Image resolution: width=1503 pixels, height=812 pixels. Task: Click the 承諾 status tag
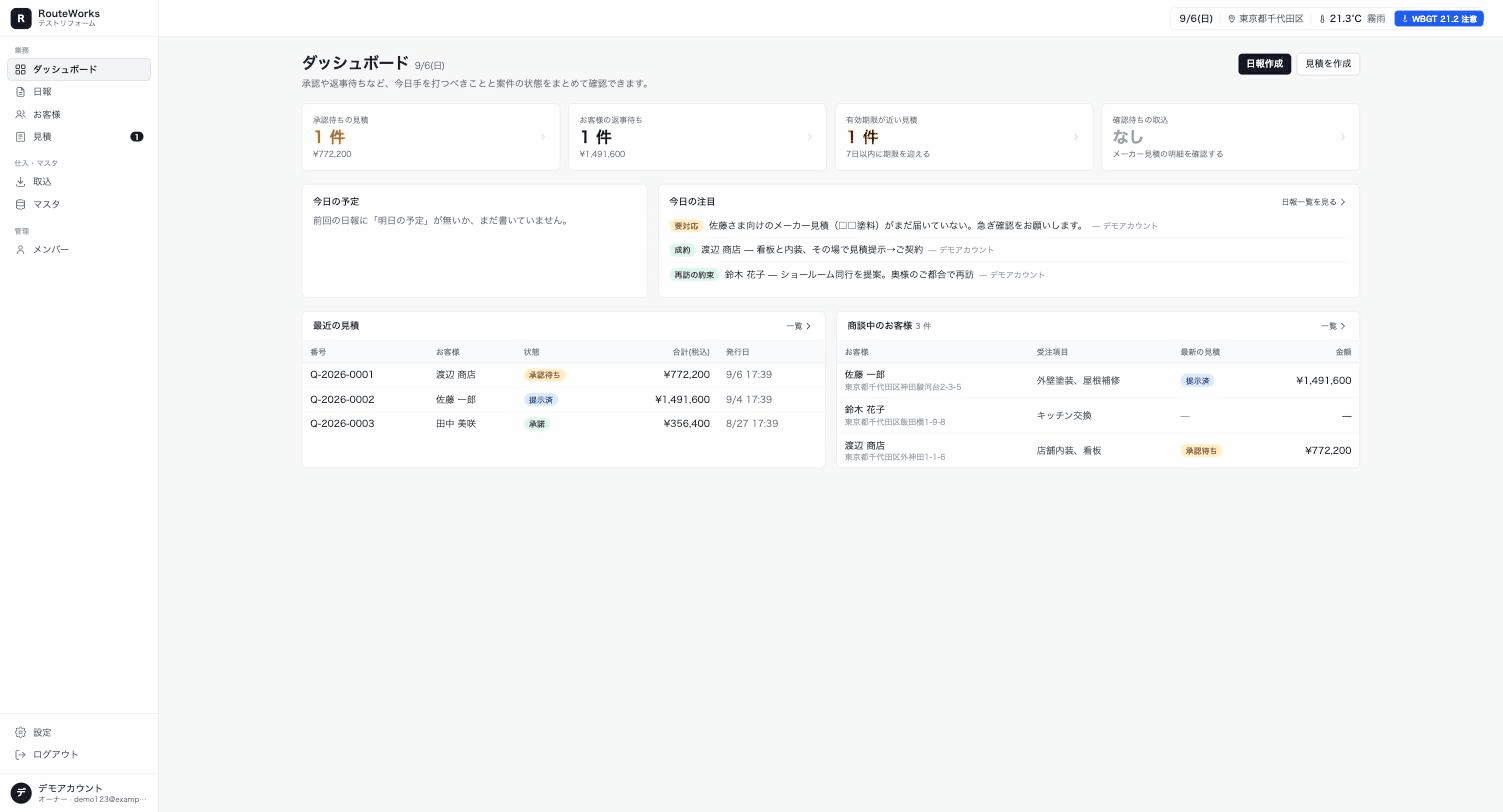point(537,424)
